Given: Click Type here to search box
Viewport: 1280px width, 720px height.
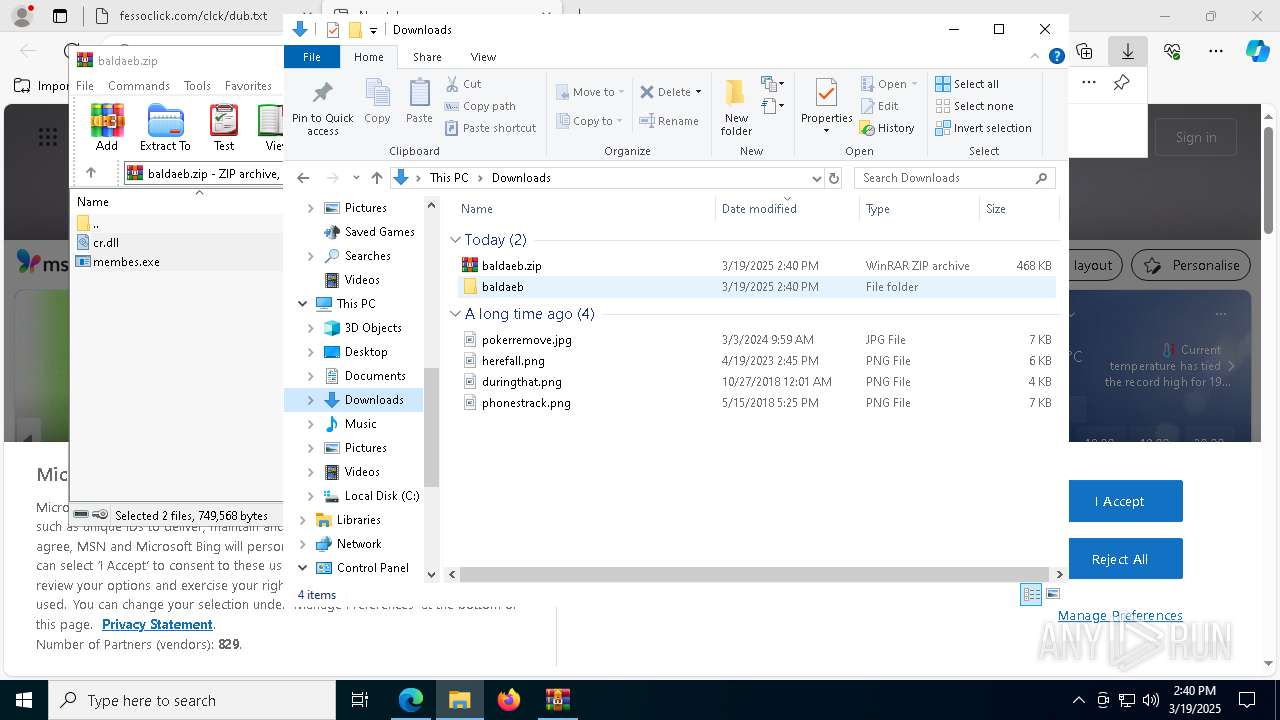Looking at the screenshot, I should click(x=192, y=700).
